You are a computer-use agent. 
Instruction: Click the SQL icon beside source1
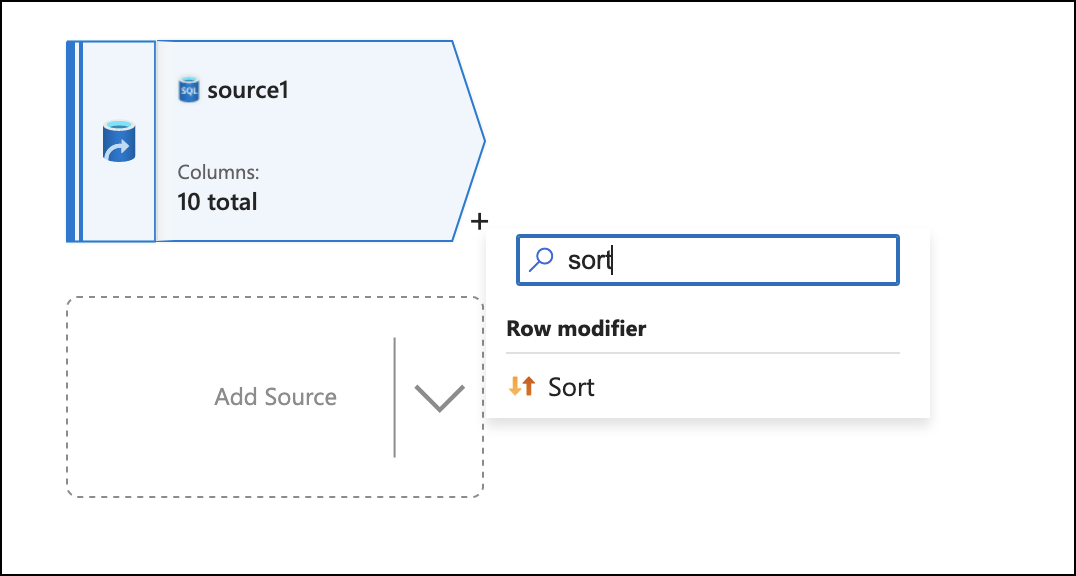[188, 90]
